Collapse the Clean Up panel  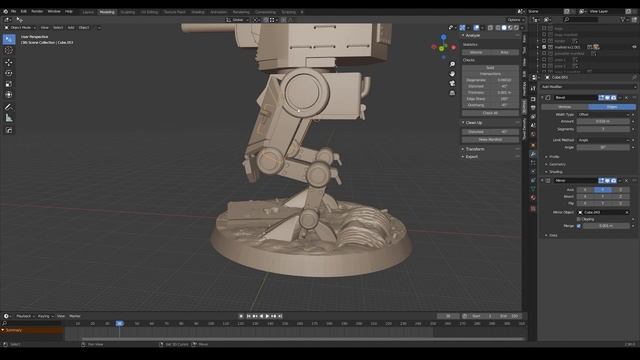coord(473,122)
